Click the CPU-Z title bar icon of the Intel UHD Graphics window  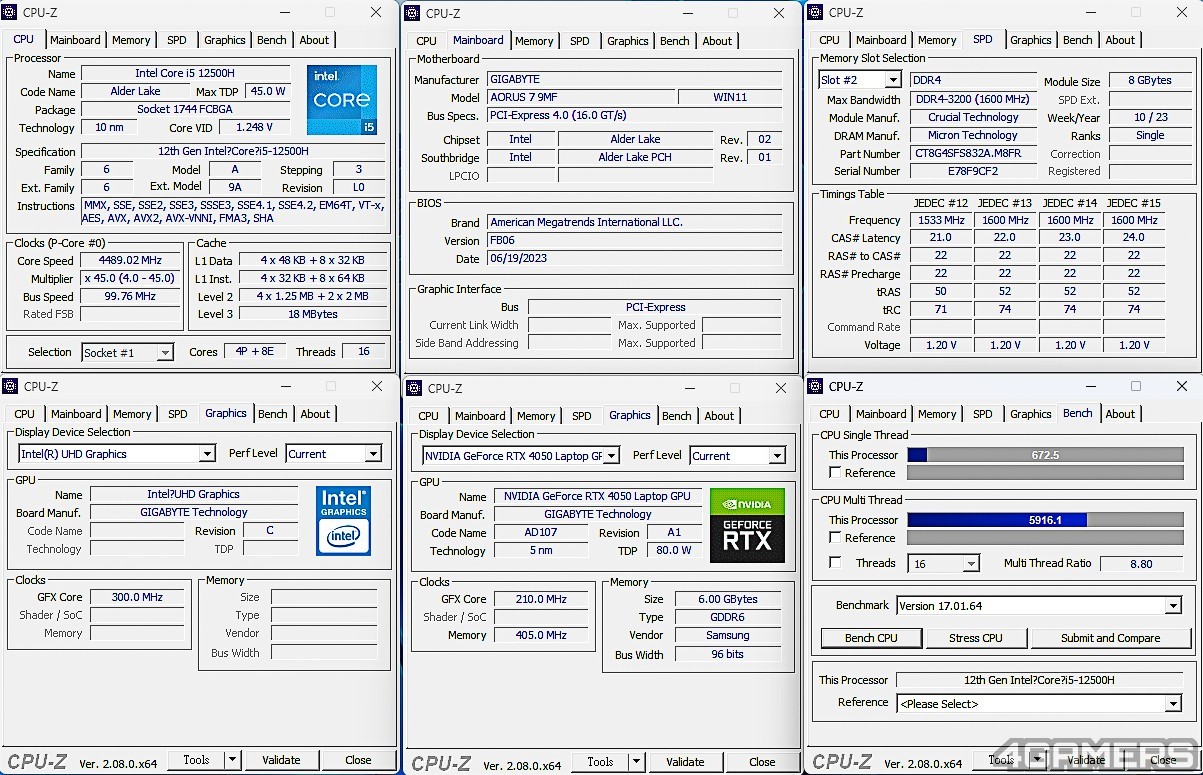point(10,386)
